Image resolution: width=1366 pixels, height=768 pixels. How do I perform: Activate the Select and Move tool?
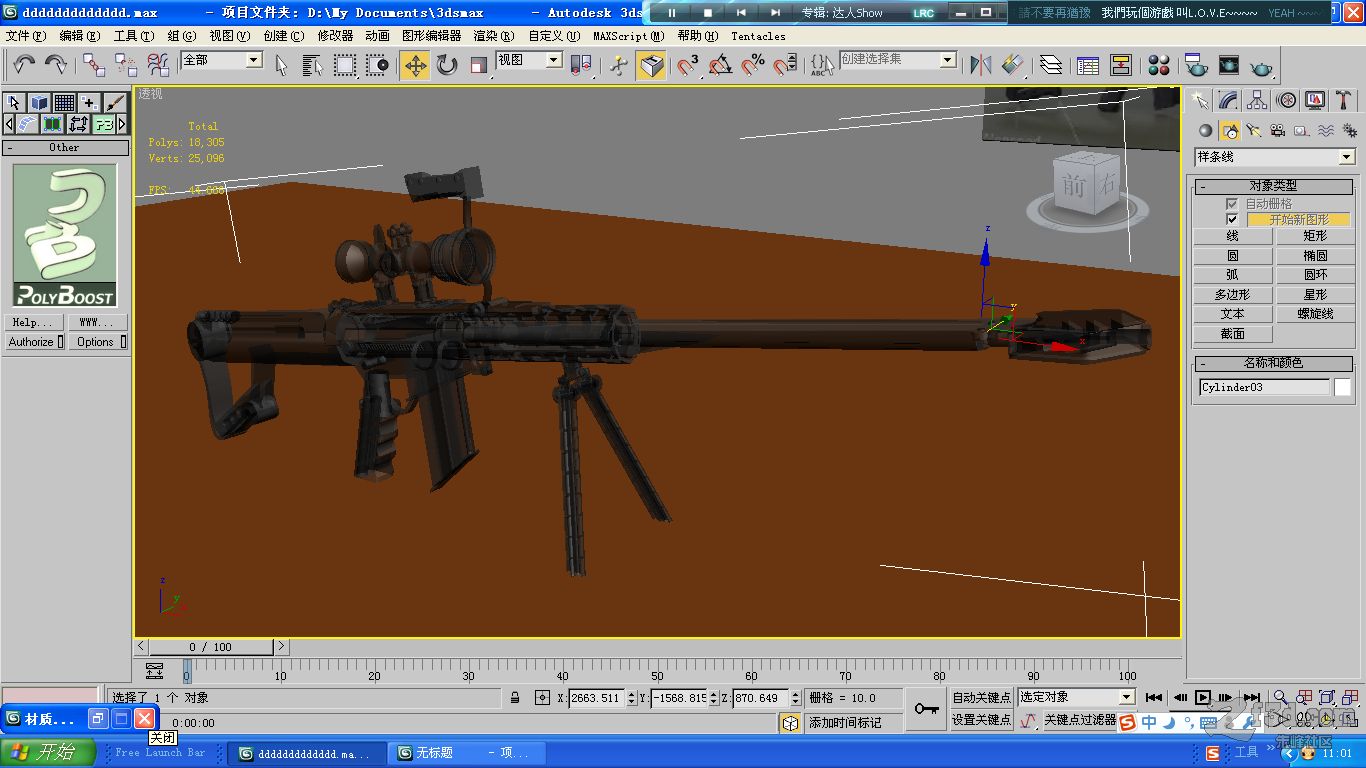coord(415,65)
